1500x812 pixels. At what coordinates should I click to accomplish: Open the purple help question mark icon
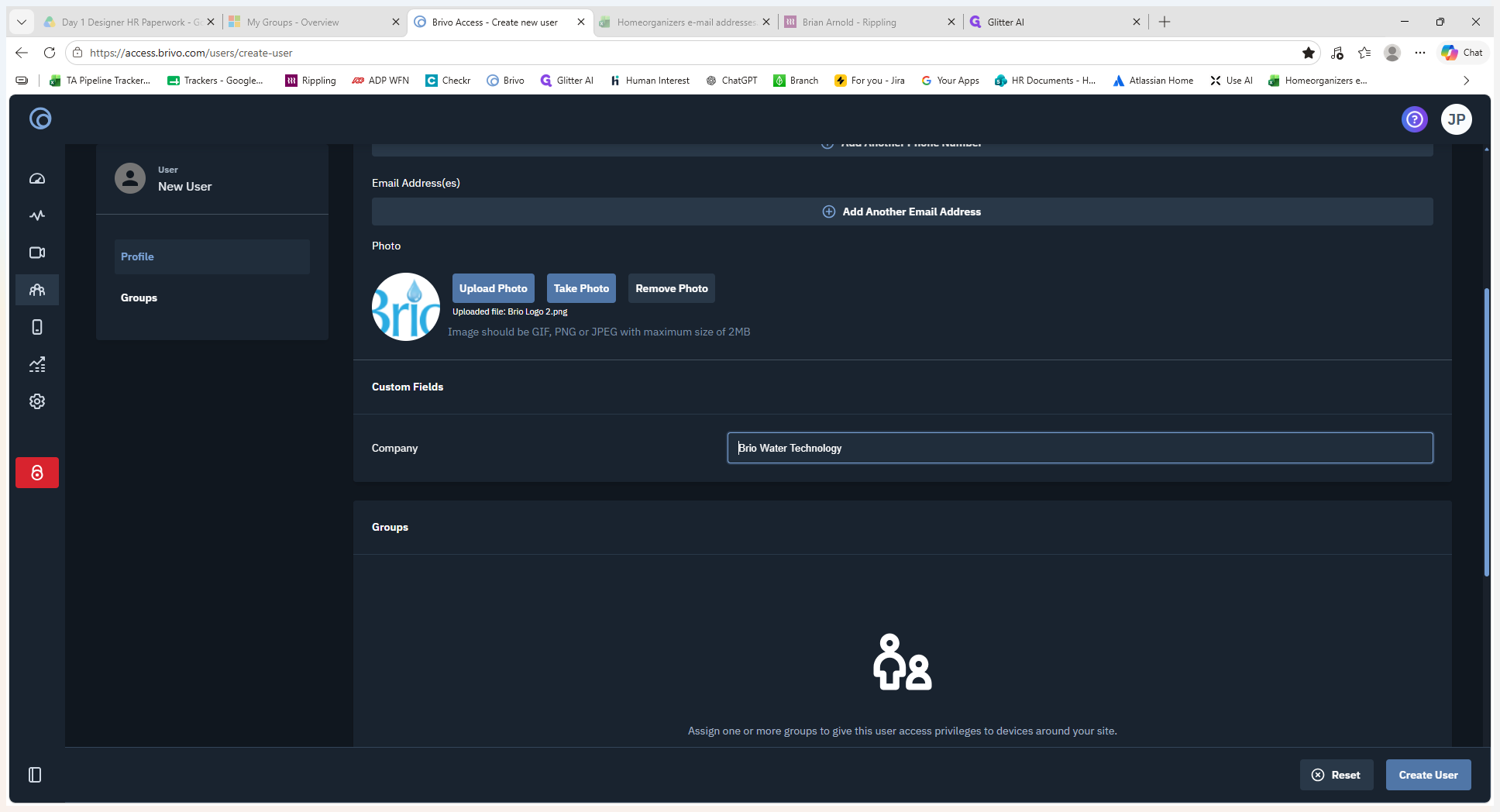(1415, 119)
